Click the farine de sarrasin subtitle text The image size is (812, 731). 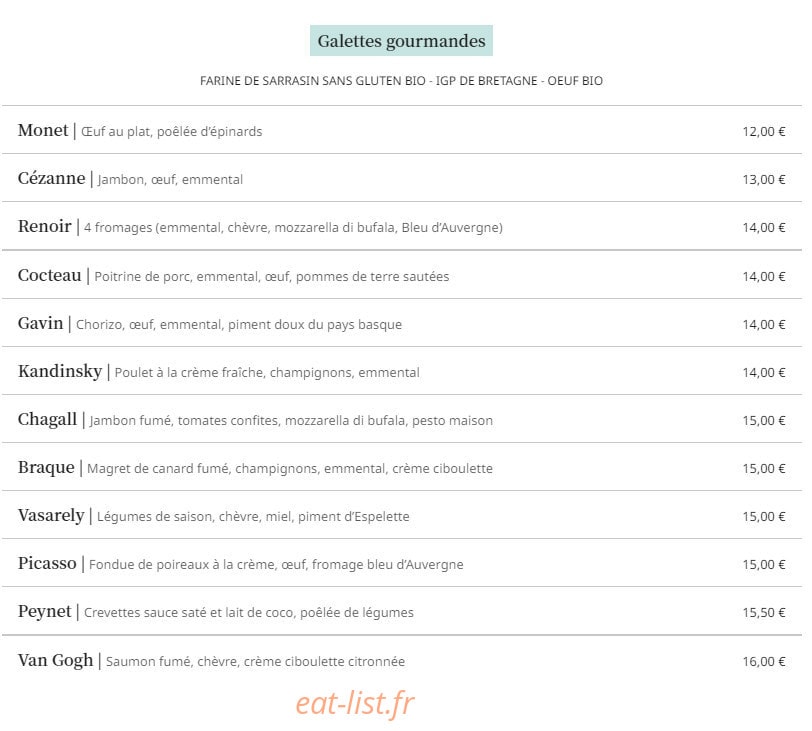coord(401,81)
